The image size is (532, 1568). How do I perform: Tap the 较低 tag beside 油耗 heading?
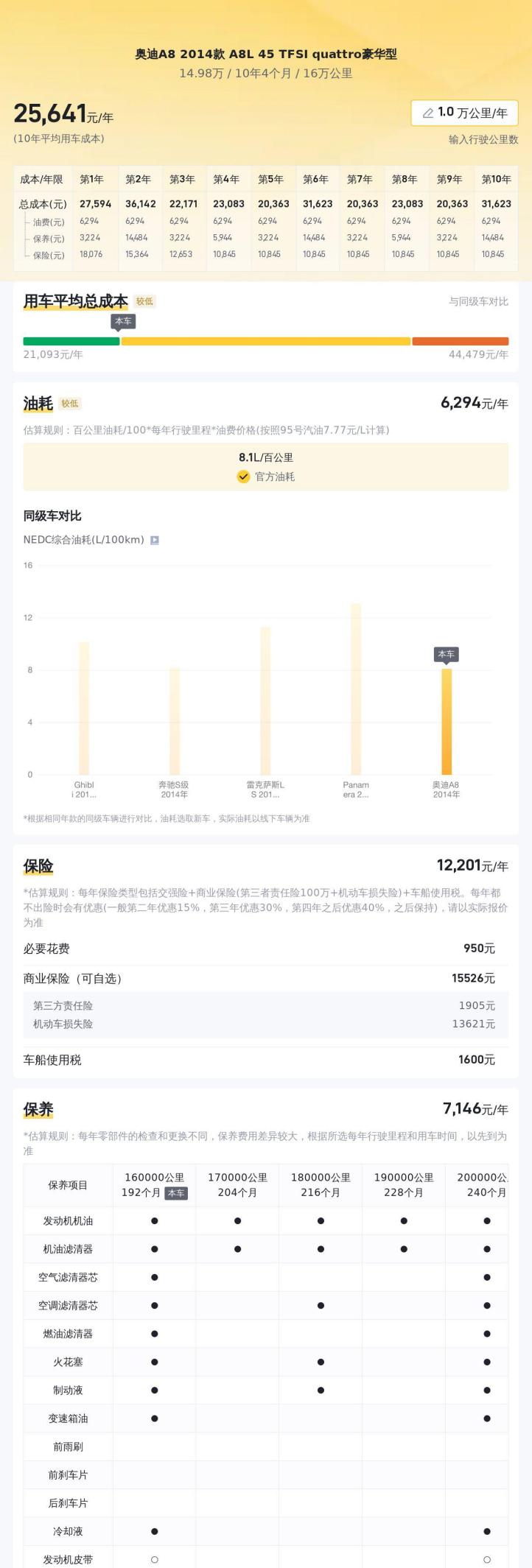coord(70,404)
